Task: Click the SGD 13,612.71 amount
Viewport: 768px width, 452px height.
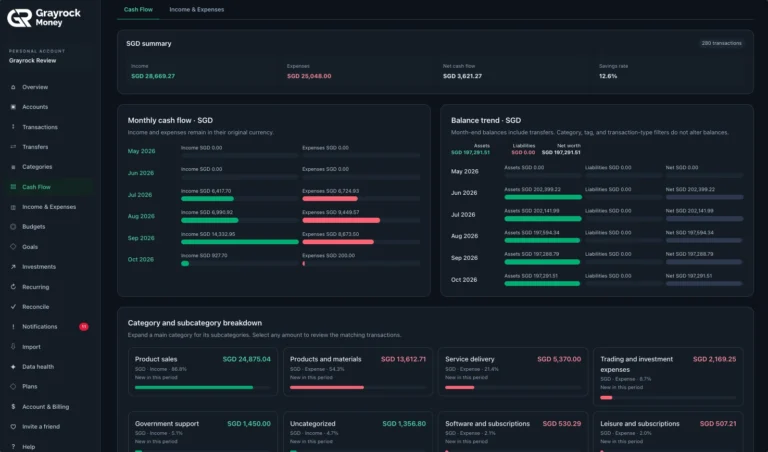Action: [x=403, y=359]
